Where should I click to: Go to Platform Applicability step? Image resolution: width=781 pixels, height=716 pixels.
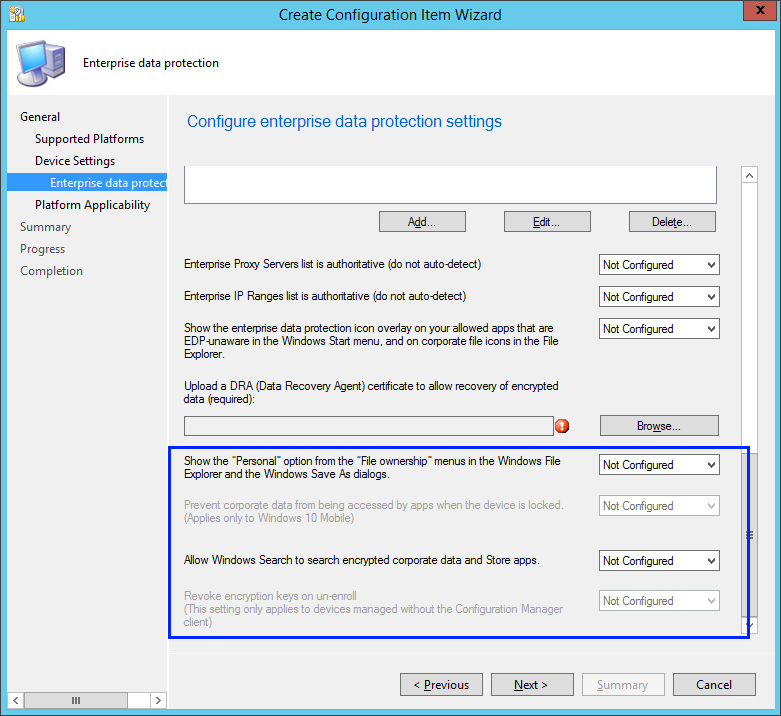click(x=92, y=205)
